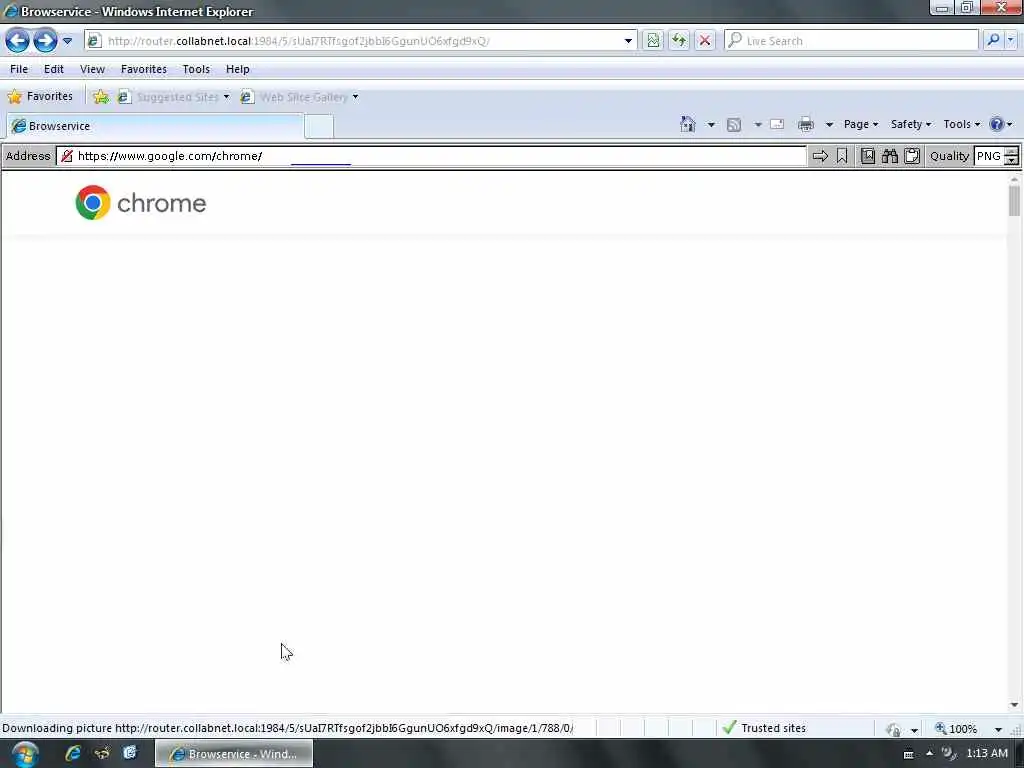1024x768 pixels.
Task: Click the Browservice Go arrow icon
Action: click(820, 156)
